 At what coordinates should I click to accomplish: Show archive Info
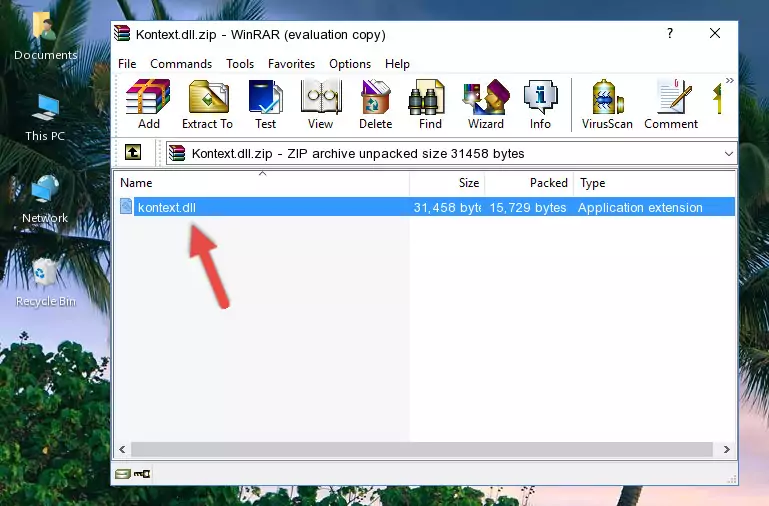540,104
